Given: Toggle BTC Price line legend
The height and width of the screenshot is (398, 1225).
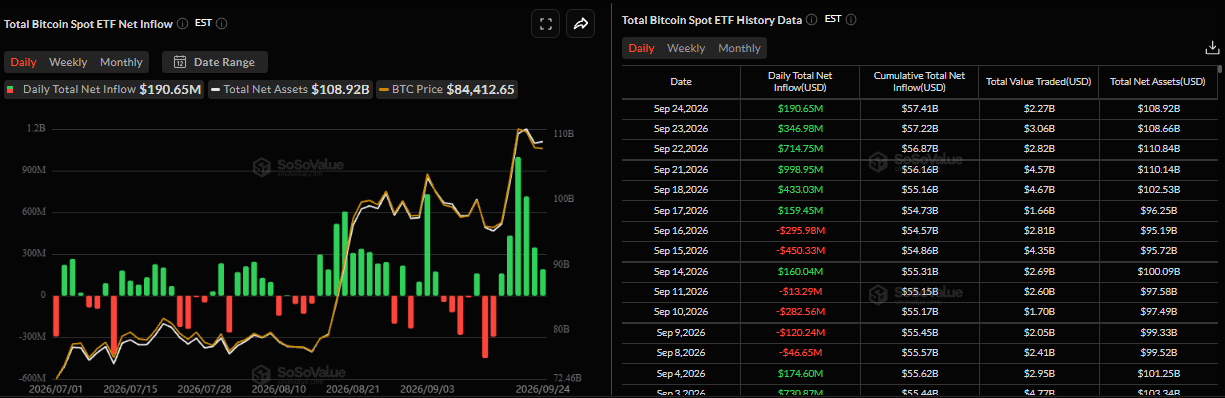Looking at the screenshot, I should pos(447,89).
